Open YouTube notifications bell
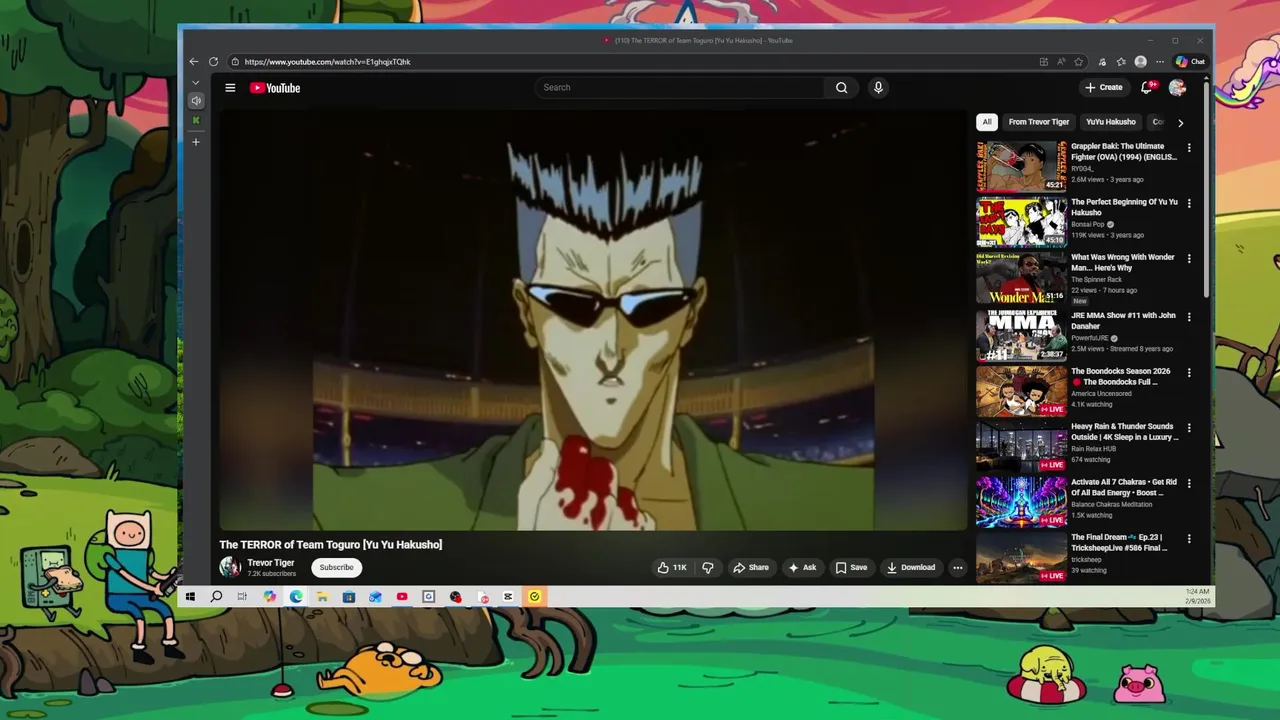 tap(1147, 88)
